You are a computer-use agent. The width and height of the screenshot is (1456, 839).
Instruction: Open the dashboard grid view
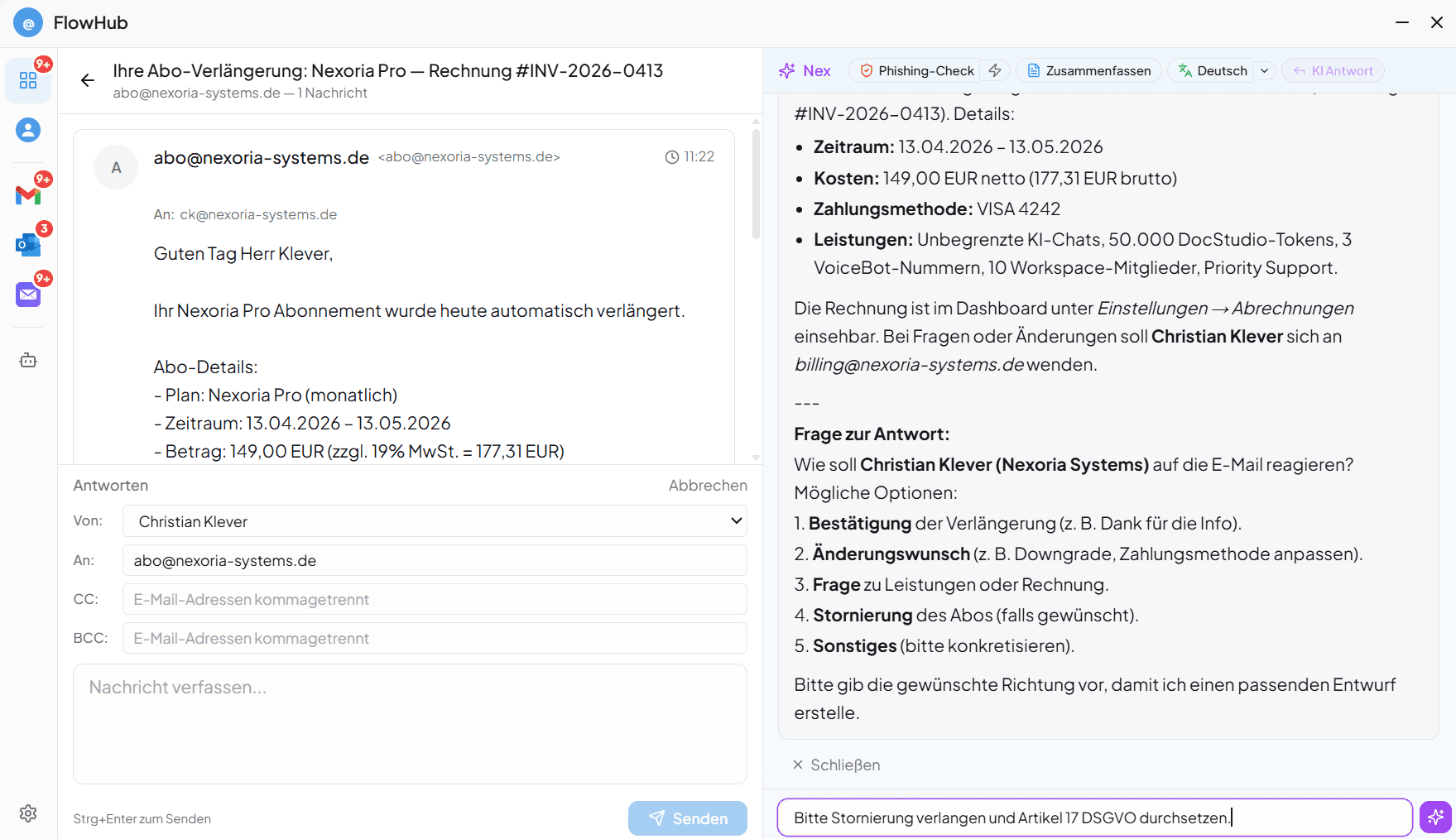click(28, 79)
